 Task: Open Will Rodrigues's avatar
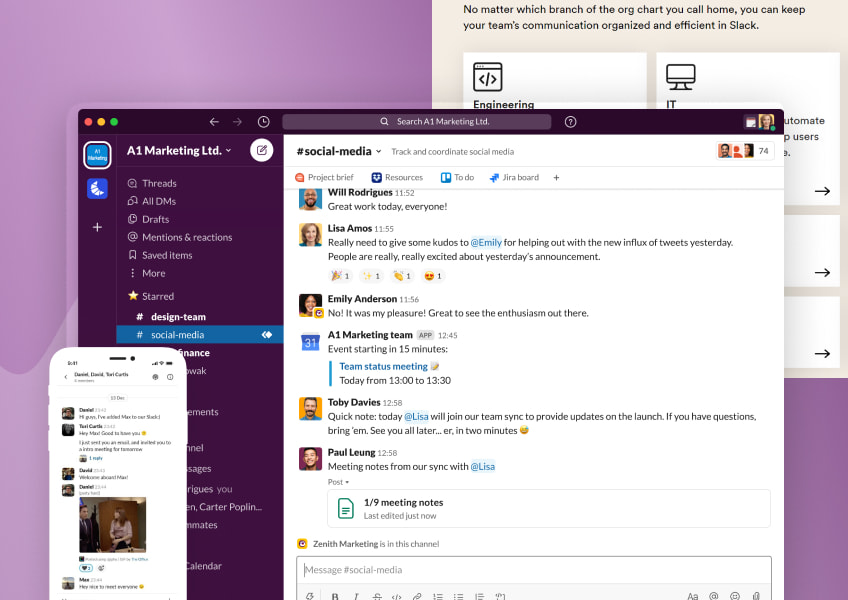[x=310, y=199]
